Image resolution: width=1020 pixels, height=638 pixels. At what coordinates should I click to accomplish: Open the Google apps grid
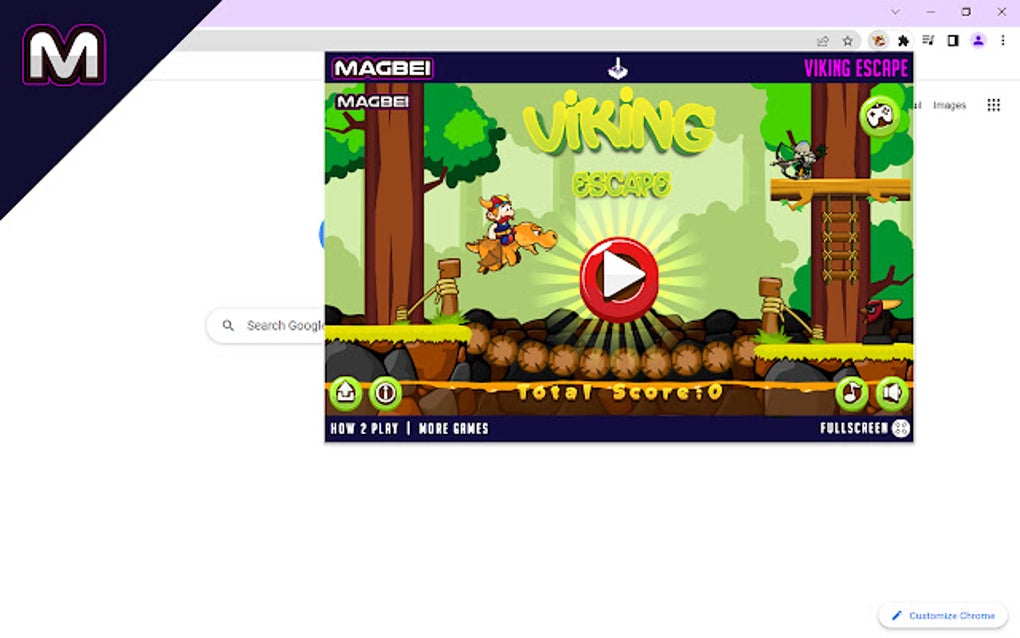click(x=993, y=105)
